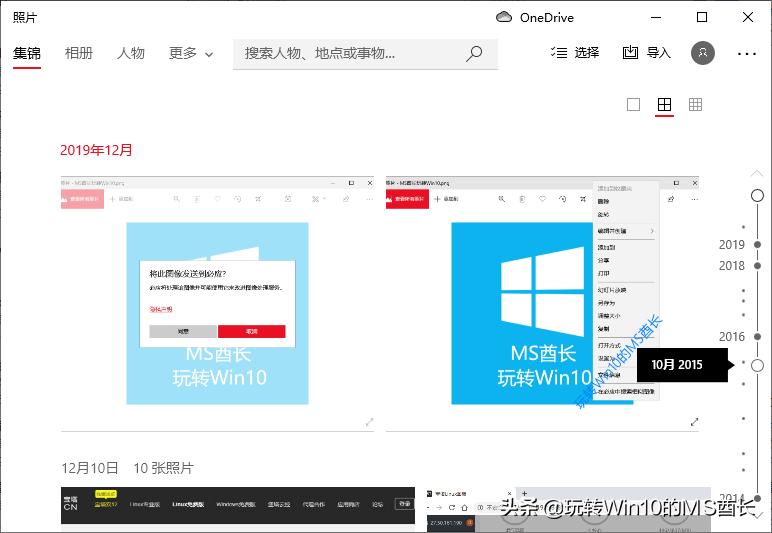Screen dimensions: 772x533
Task: Open the browser screenshot thumbnail at bottom right
Action: pos(569,509)
